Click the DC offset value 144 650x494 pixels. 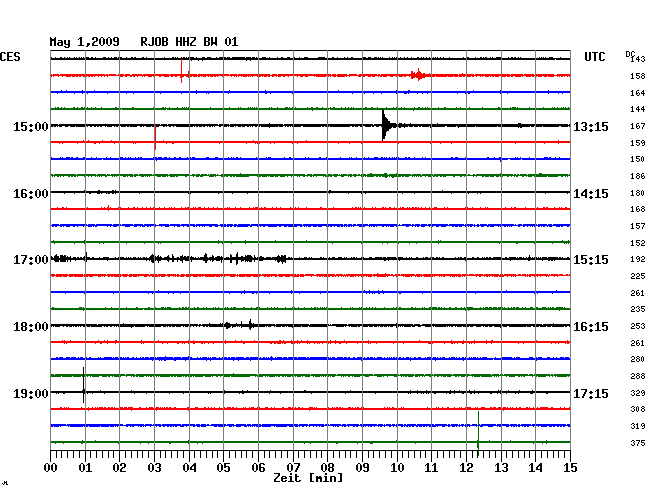tap(638, 109)
